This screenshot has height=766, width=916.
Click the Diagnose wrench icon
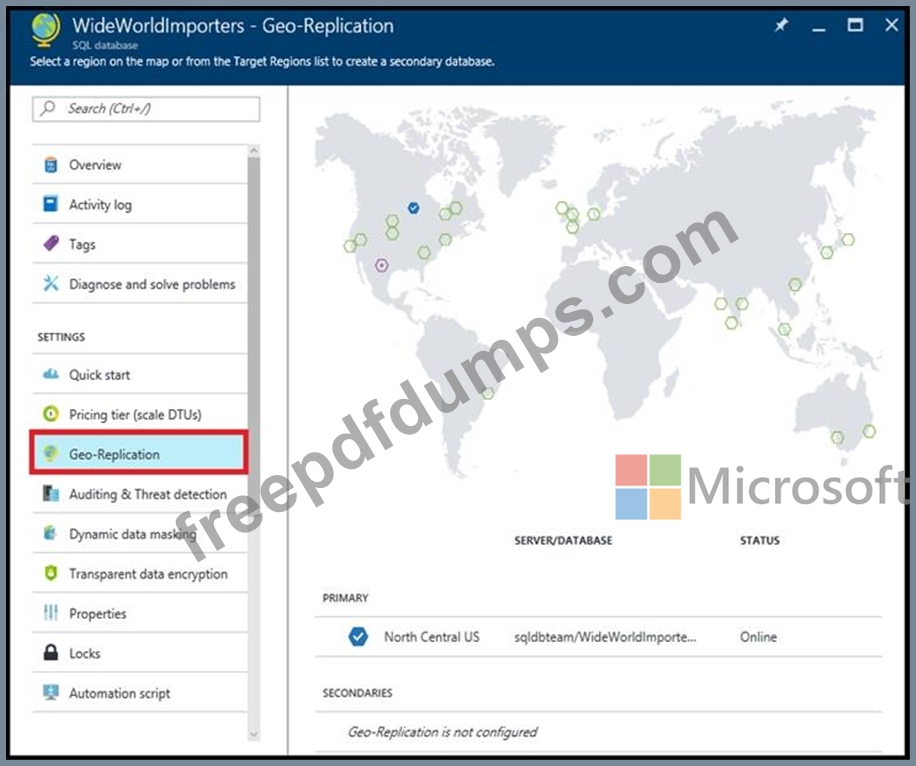click(51, 283)
